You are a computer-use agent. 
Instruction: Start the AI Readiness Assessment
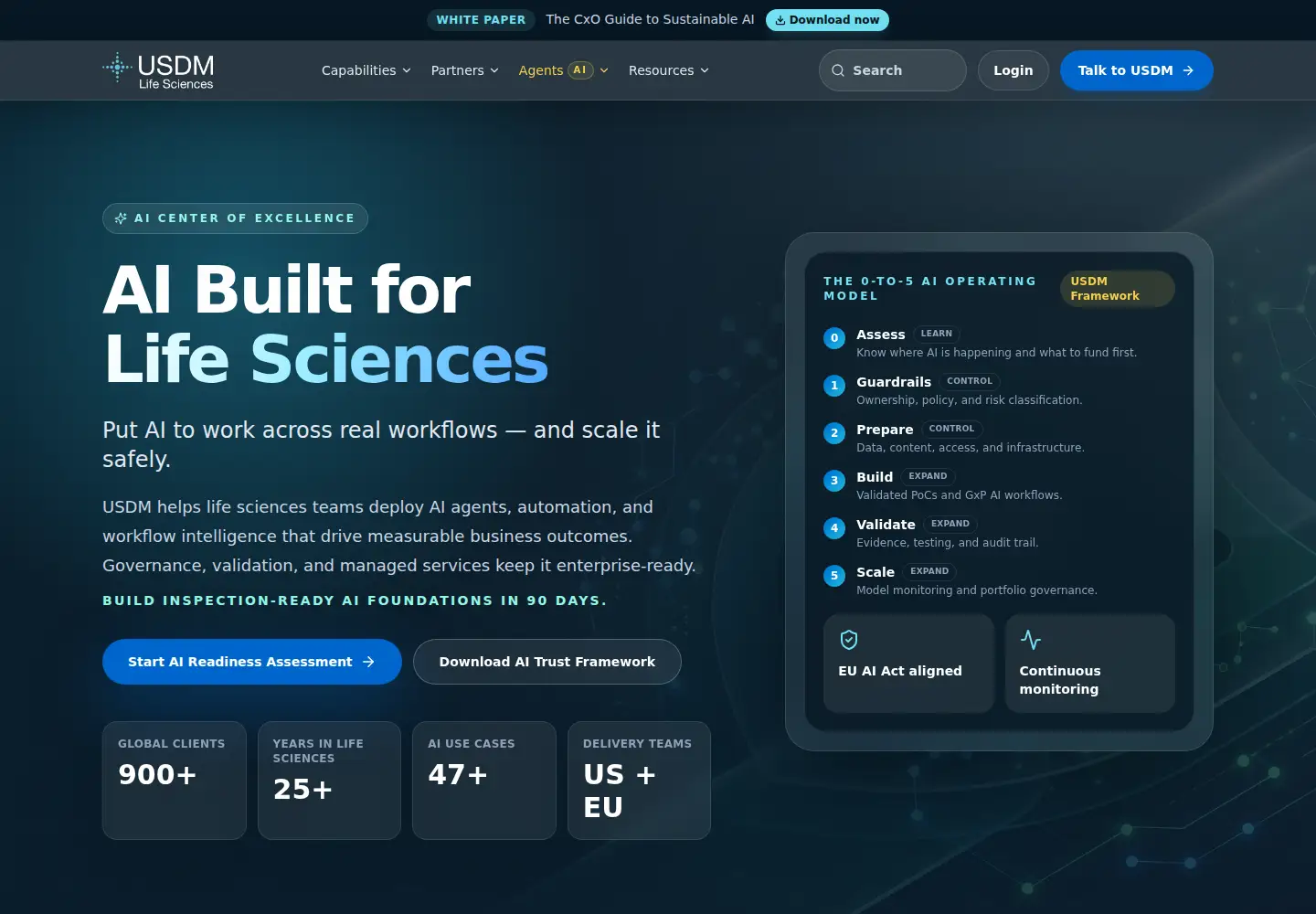tap(252, 662)
